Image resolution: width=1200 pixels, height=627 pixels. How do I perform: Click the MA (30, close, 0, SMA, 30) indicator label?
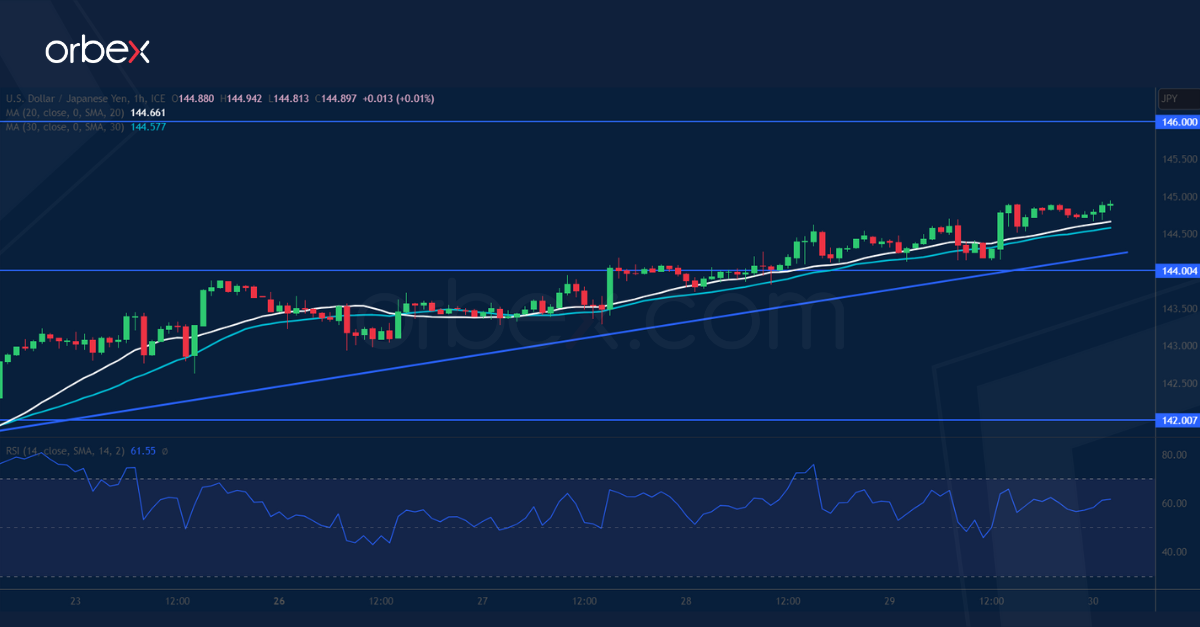click(65, 128)
